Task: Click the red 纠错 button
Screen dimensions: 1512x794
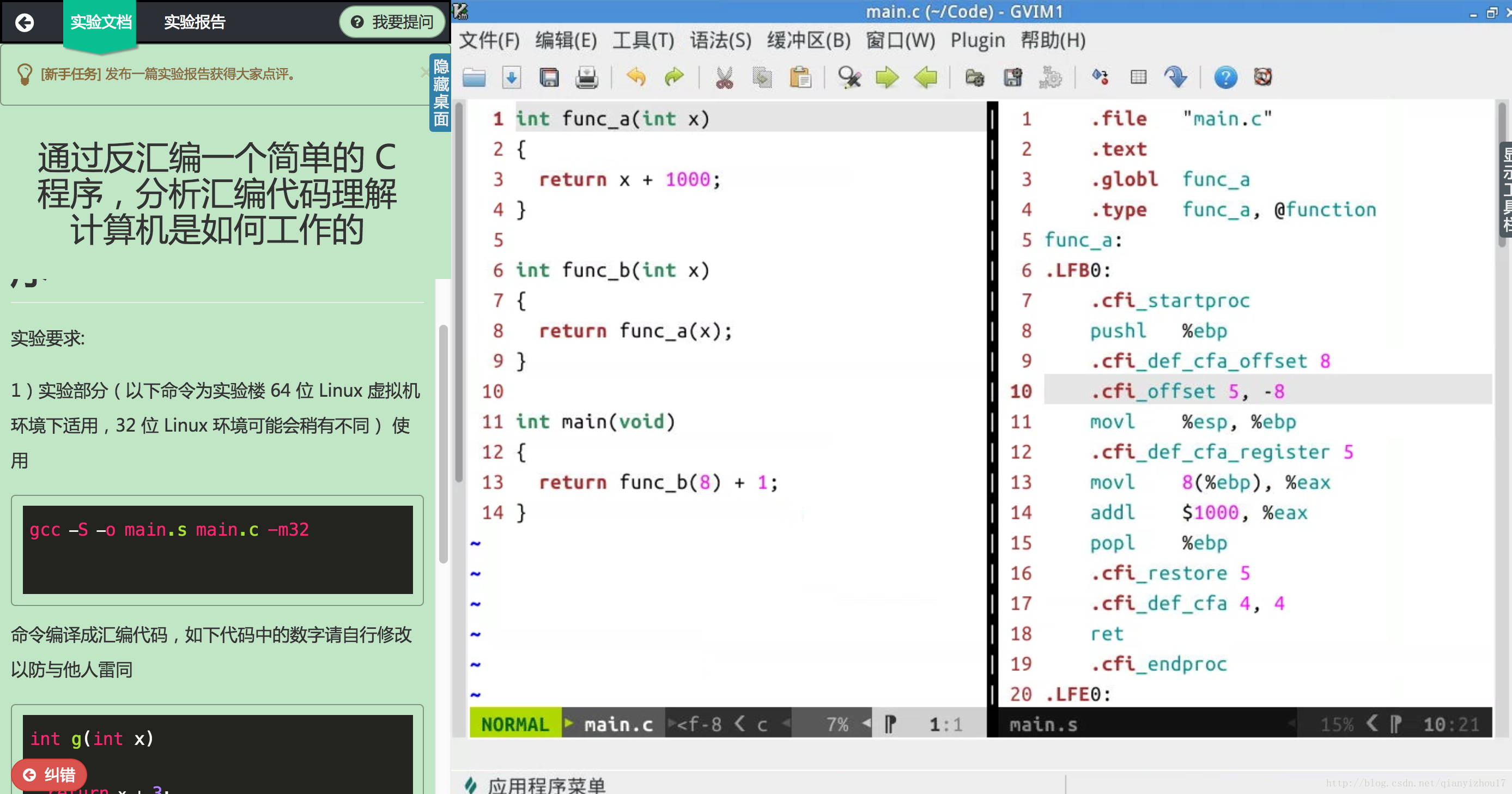Action: (x=49, y=774)
